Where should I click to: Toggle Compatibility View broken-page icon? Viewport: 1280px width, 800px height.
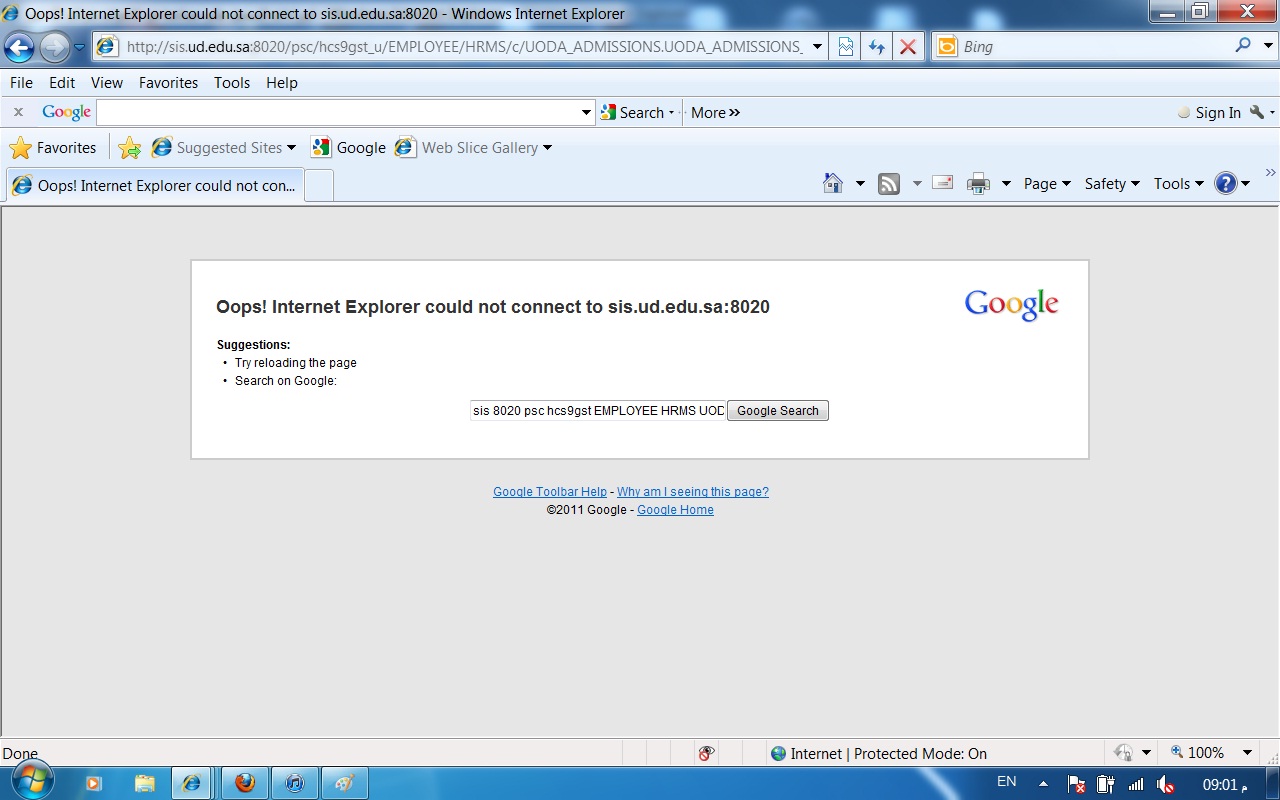[846, 47]
